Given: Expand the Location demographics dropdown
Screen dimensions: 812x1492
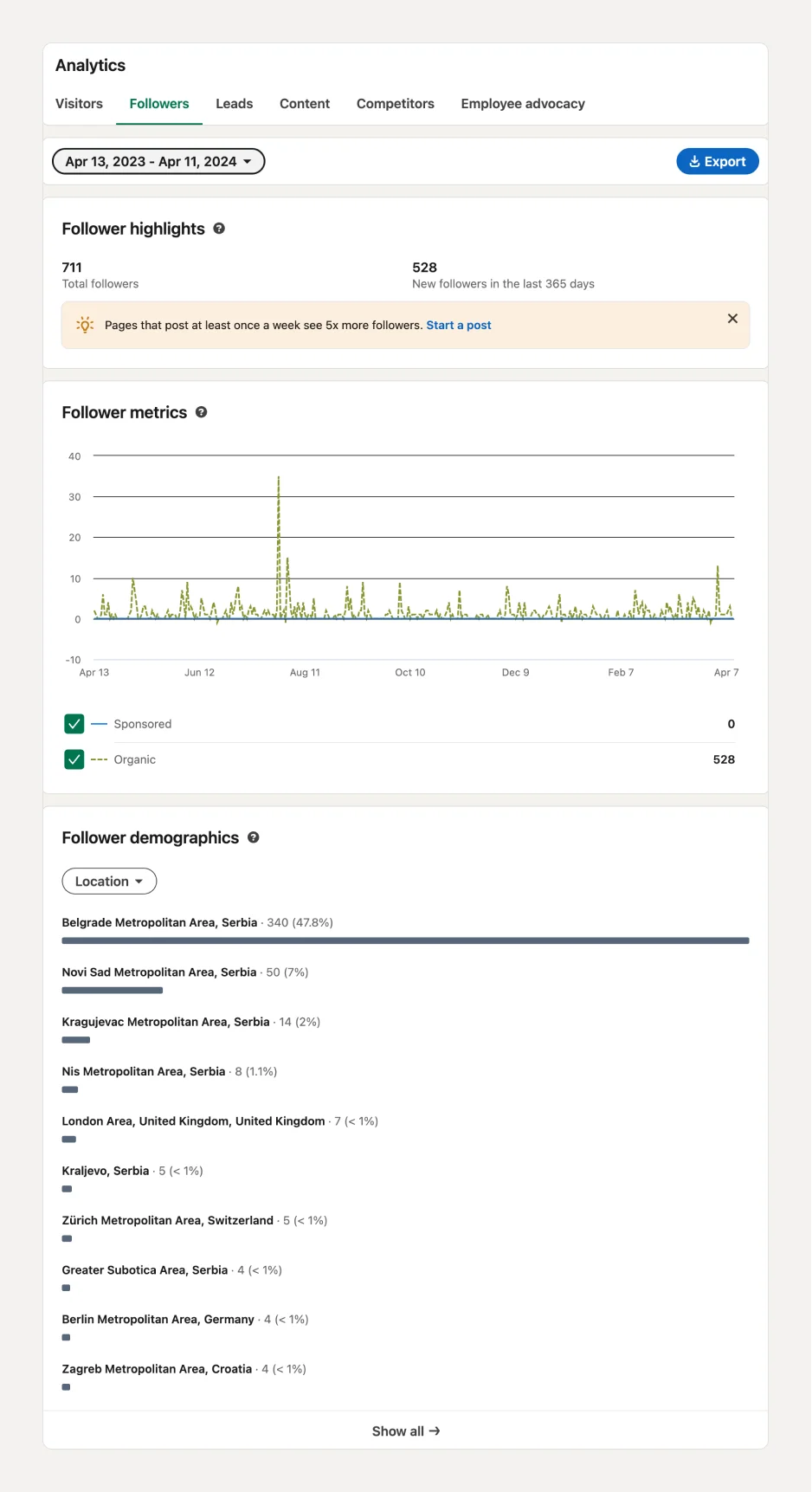Looking at the screenshot, I should coord(109,882).
